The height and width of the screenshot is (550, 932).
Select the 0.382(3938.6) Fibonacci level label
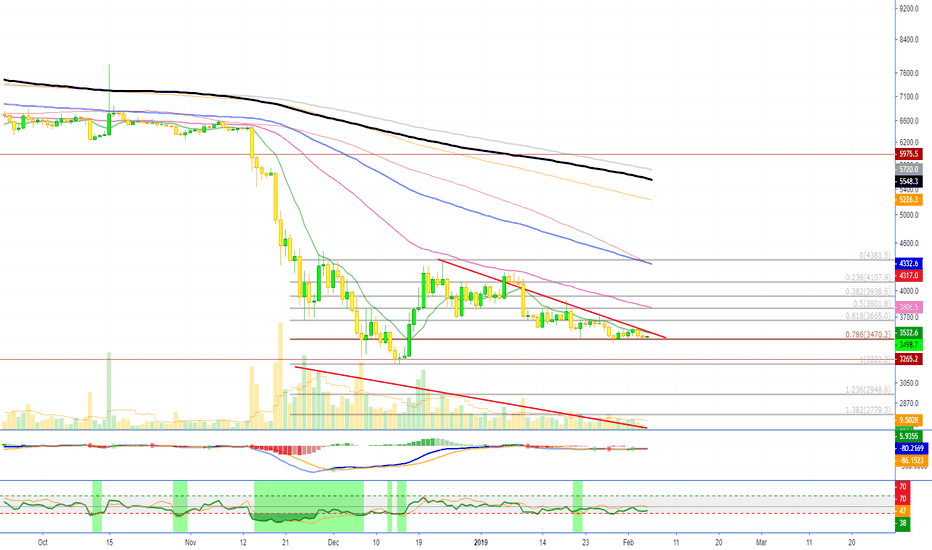coord(868,291)
